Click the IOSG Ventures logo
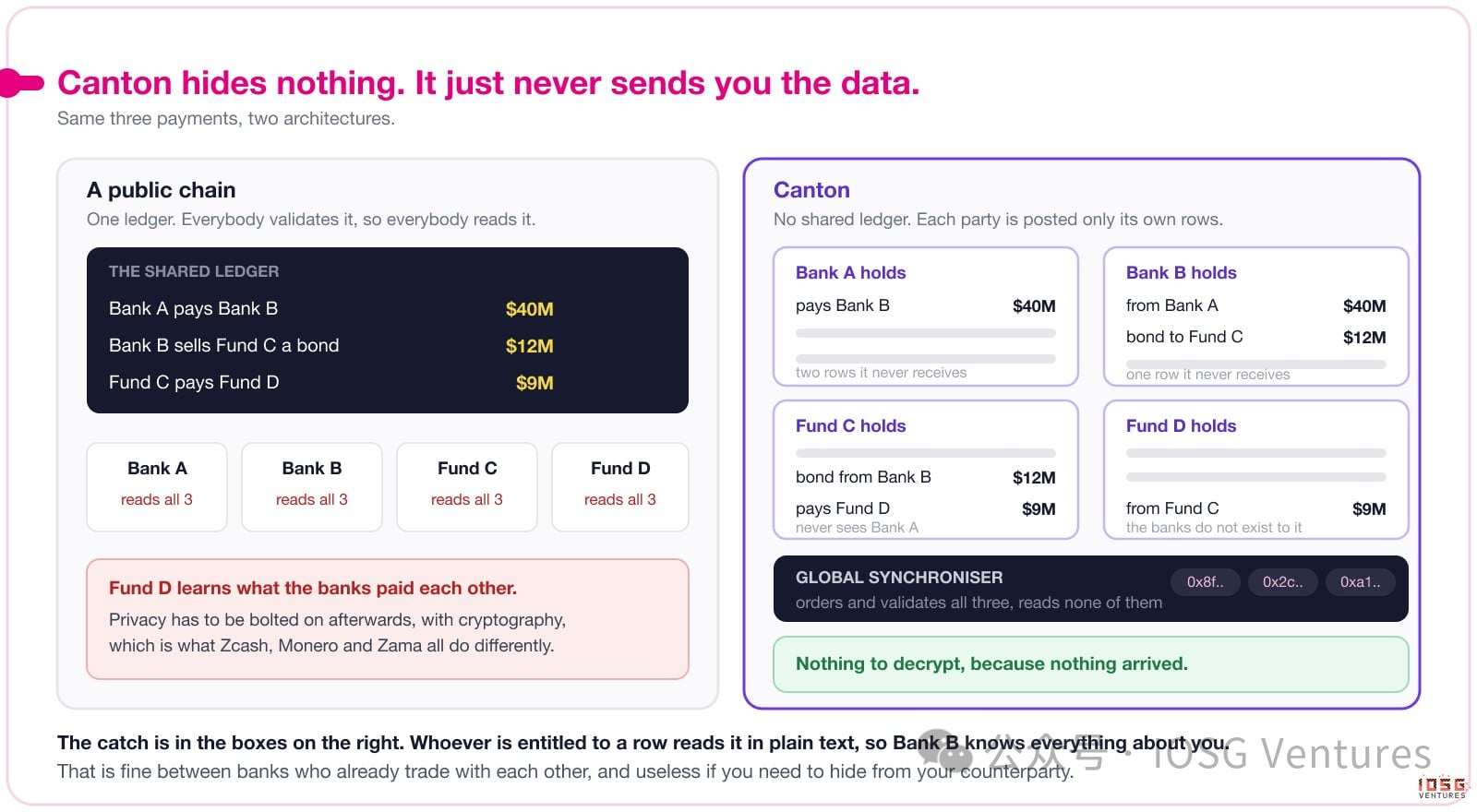Image resolution: width=1477 pixels, height=812 pixels. (1442, 787)
